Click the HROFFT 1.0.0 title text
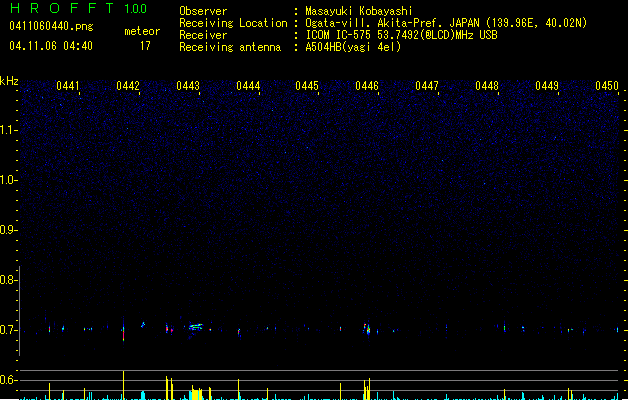This screenshot has width=629, height=400. (x=78, y=8)
